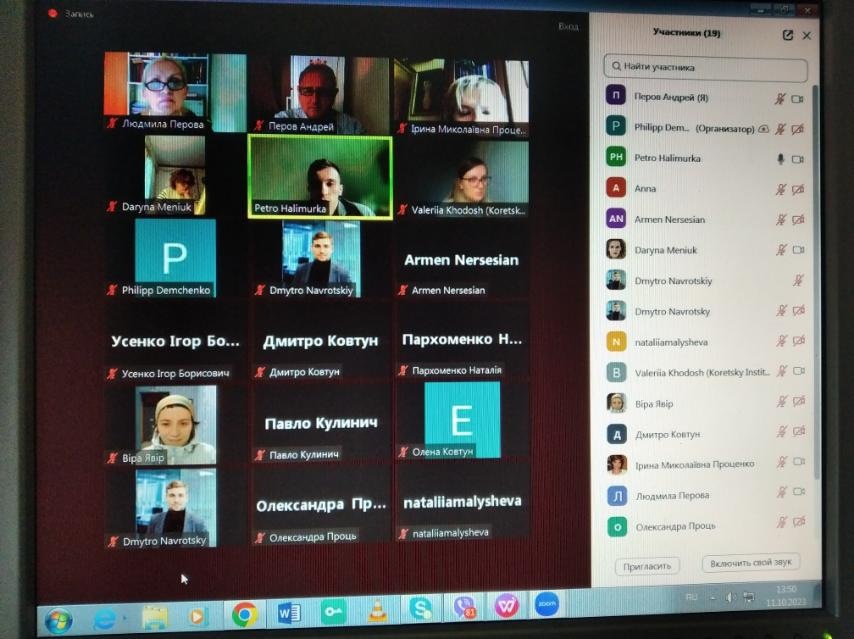This screenshot has height=639, width=854.
Task: Select Philipp Demchenko P tile
Action: pyautogui.click(x=175, y=258)
